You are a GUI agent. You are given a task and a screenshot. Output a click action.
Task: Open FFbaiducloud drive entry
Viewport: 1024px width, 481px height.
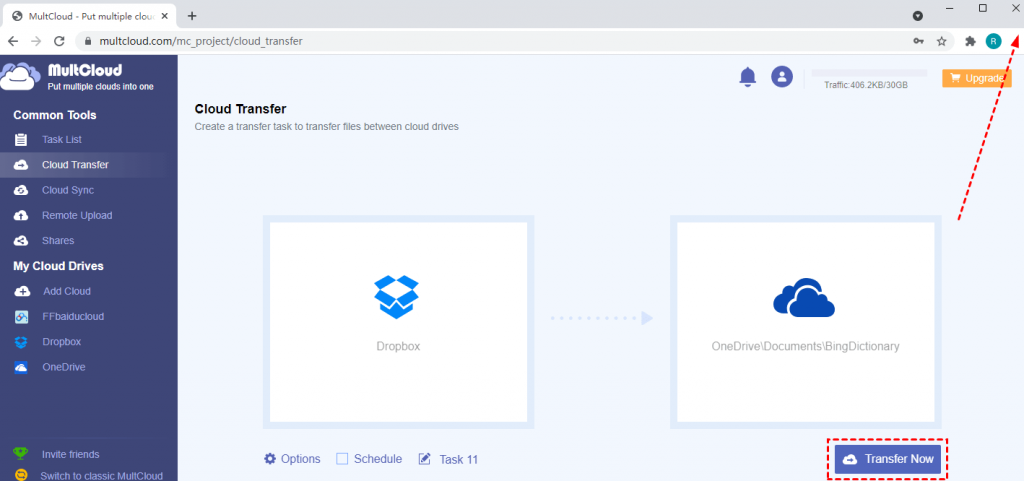(x=72, y=317)
